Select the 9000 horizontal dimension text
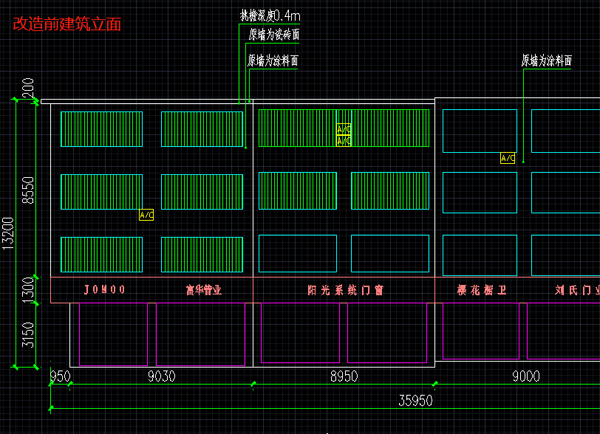This screenshot has width=600, height=434. click(526, 377)
